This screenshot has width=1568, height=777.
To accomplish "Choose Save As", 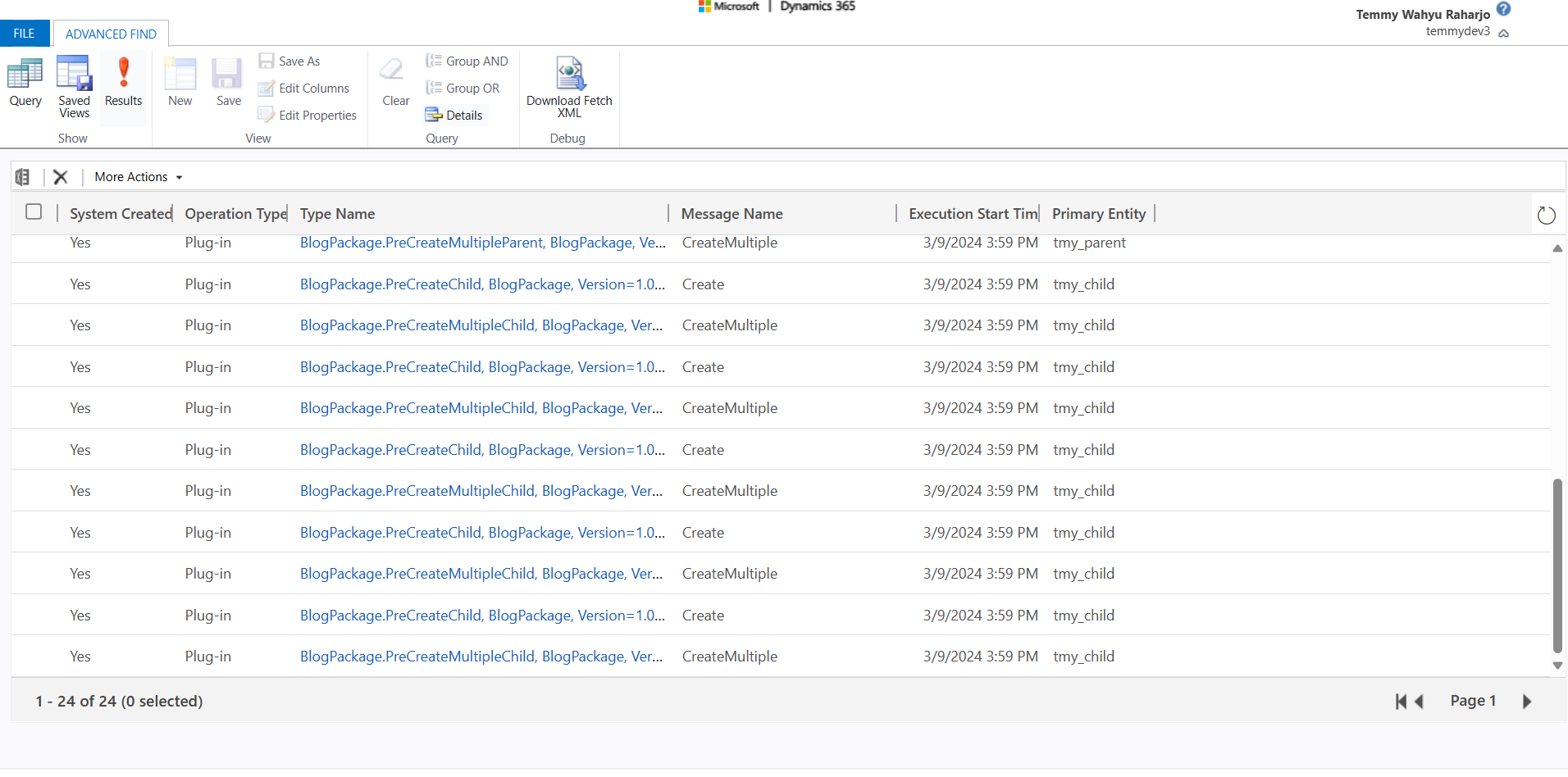I will [x=289, y=61].
